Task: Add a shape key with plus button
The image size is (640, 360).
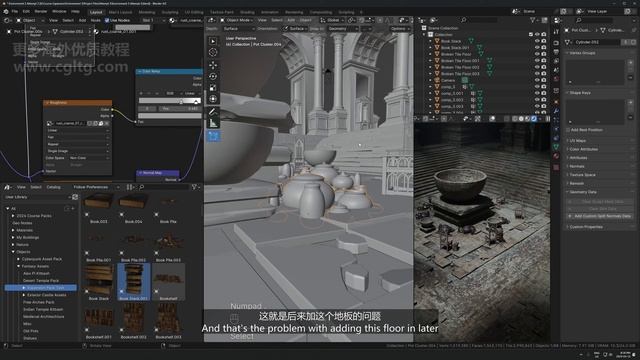Action: [x=631, y=102]
